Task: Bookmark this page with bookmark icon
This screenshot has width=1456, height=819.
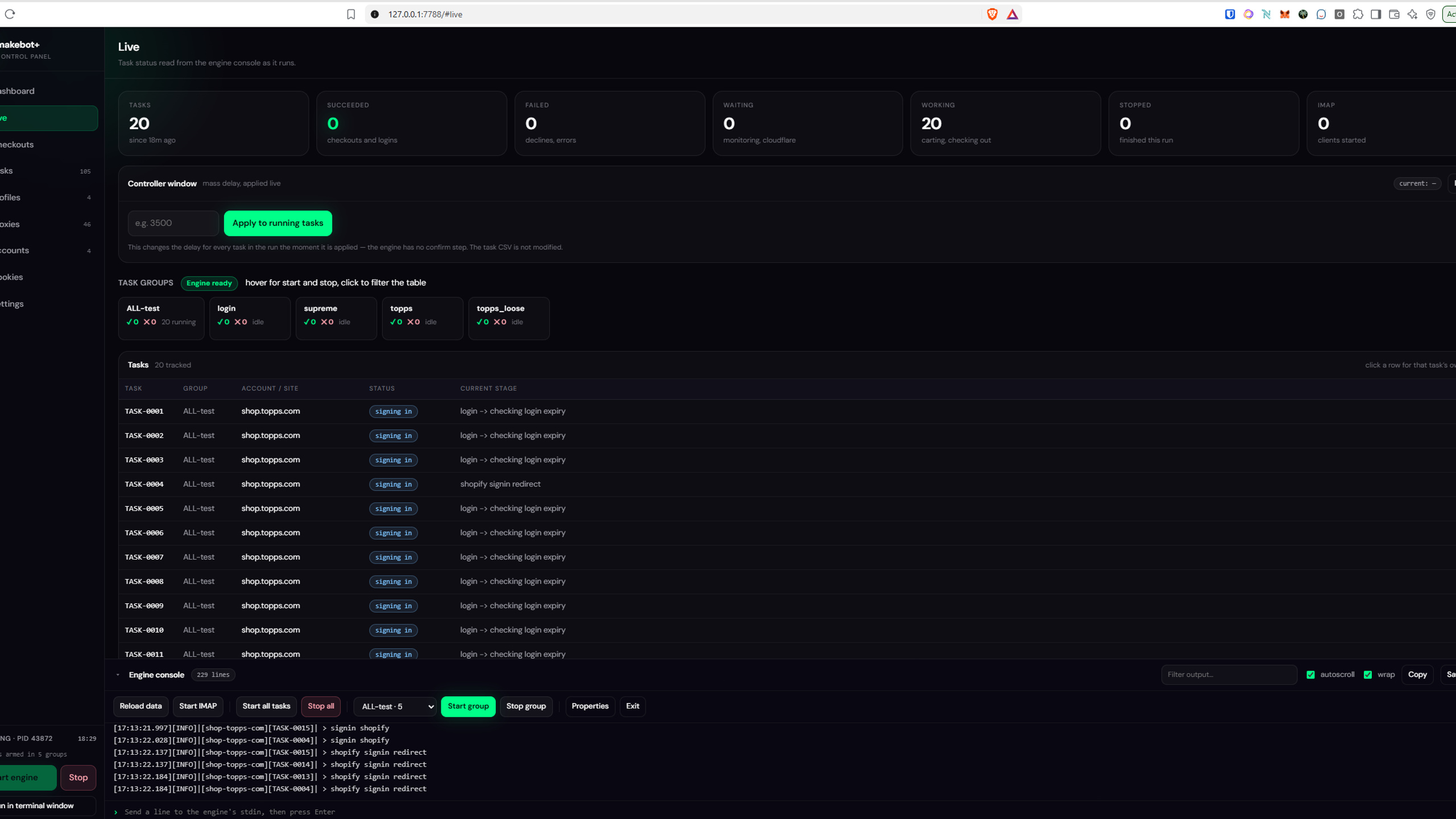Action: 351,14
